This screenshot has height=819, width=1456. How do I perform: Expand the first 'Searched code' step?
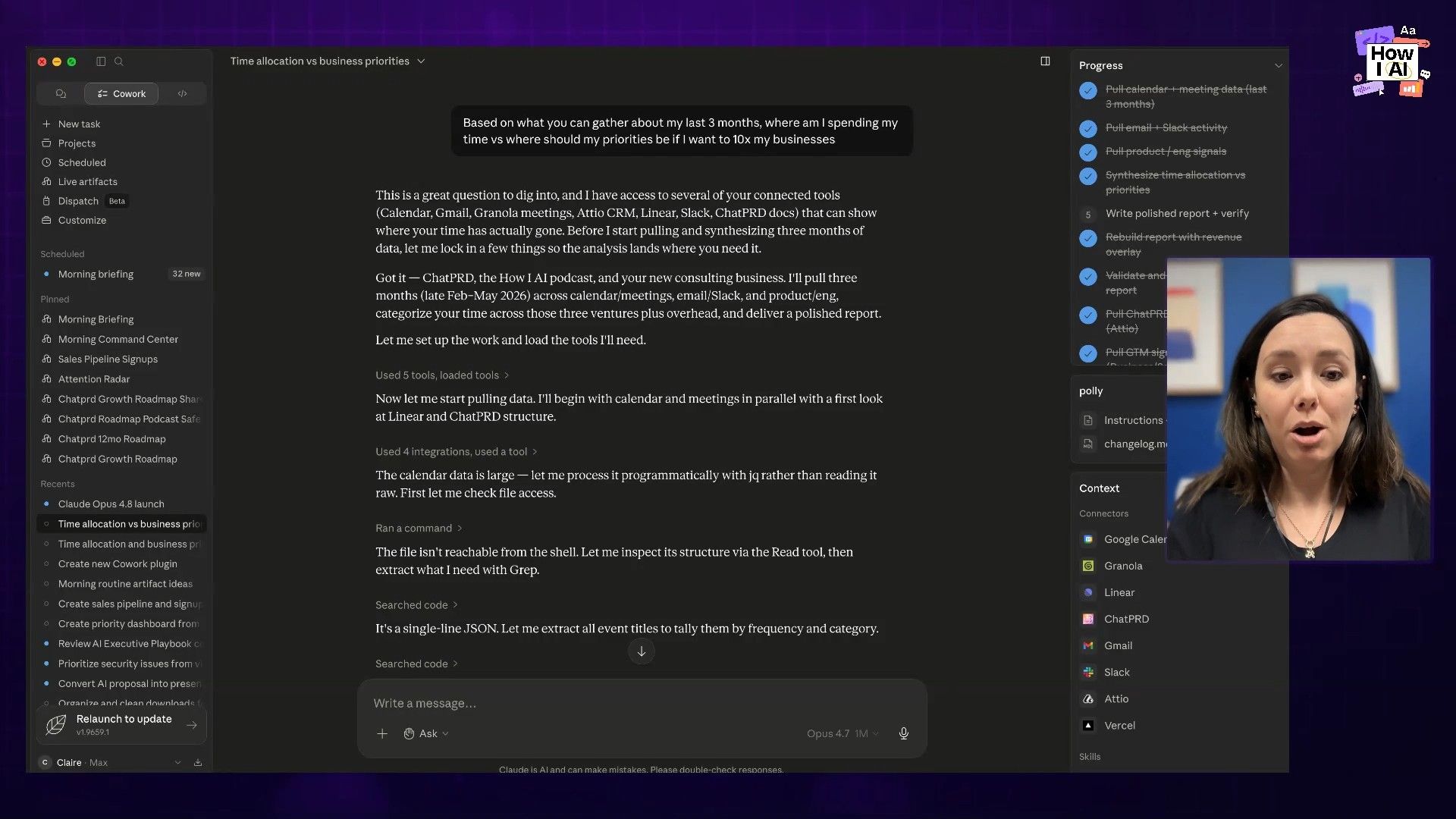tap(416, 605)
